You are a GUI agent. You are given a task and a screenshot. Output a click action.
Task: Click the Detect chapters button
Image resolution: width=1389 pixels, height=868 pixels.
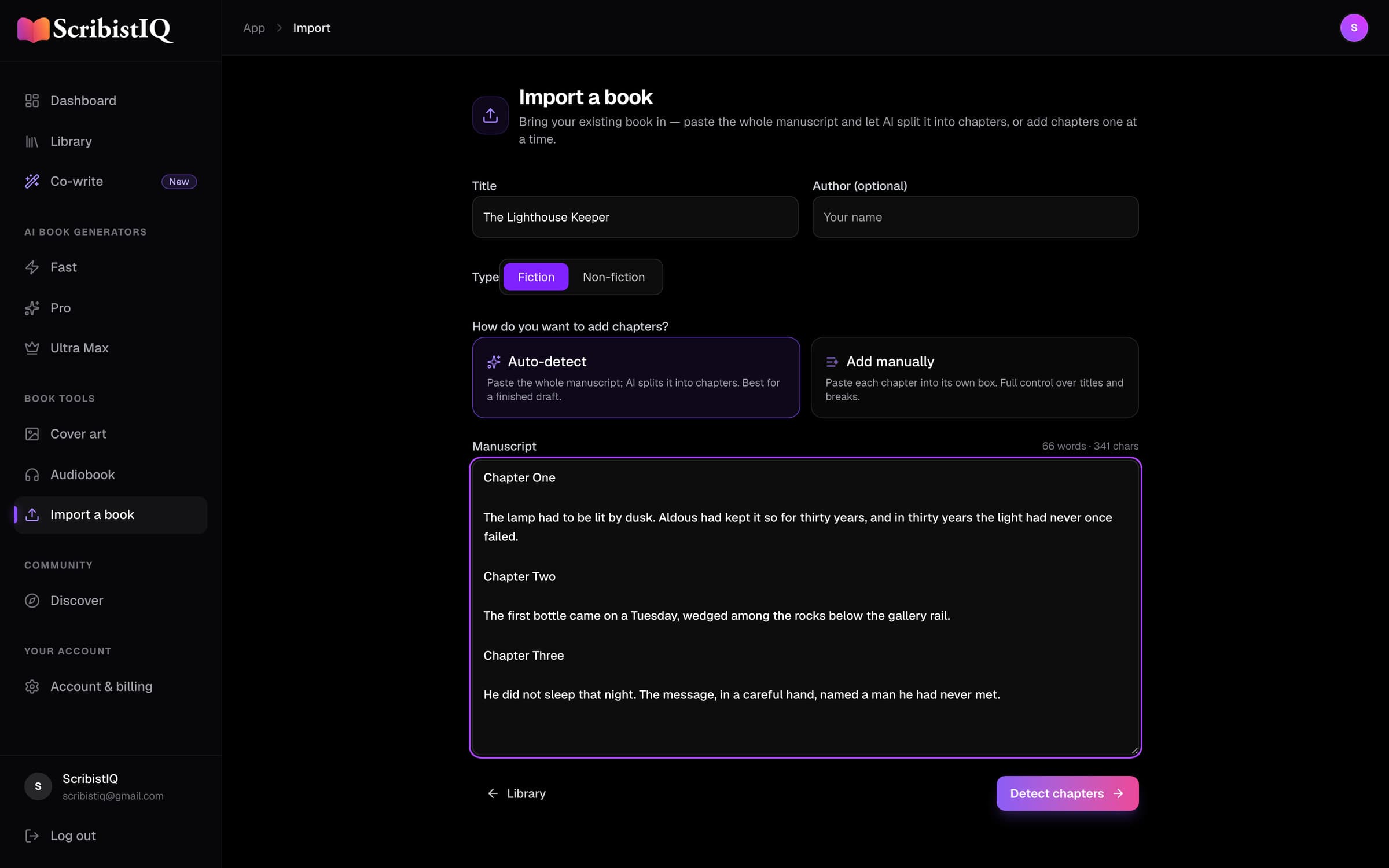[1067, 793]
